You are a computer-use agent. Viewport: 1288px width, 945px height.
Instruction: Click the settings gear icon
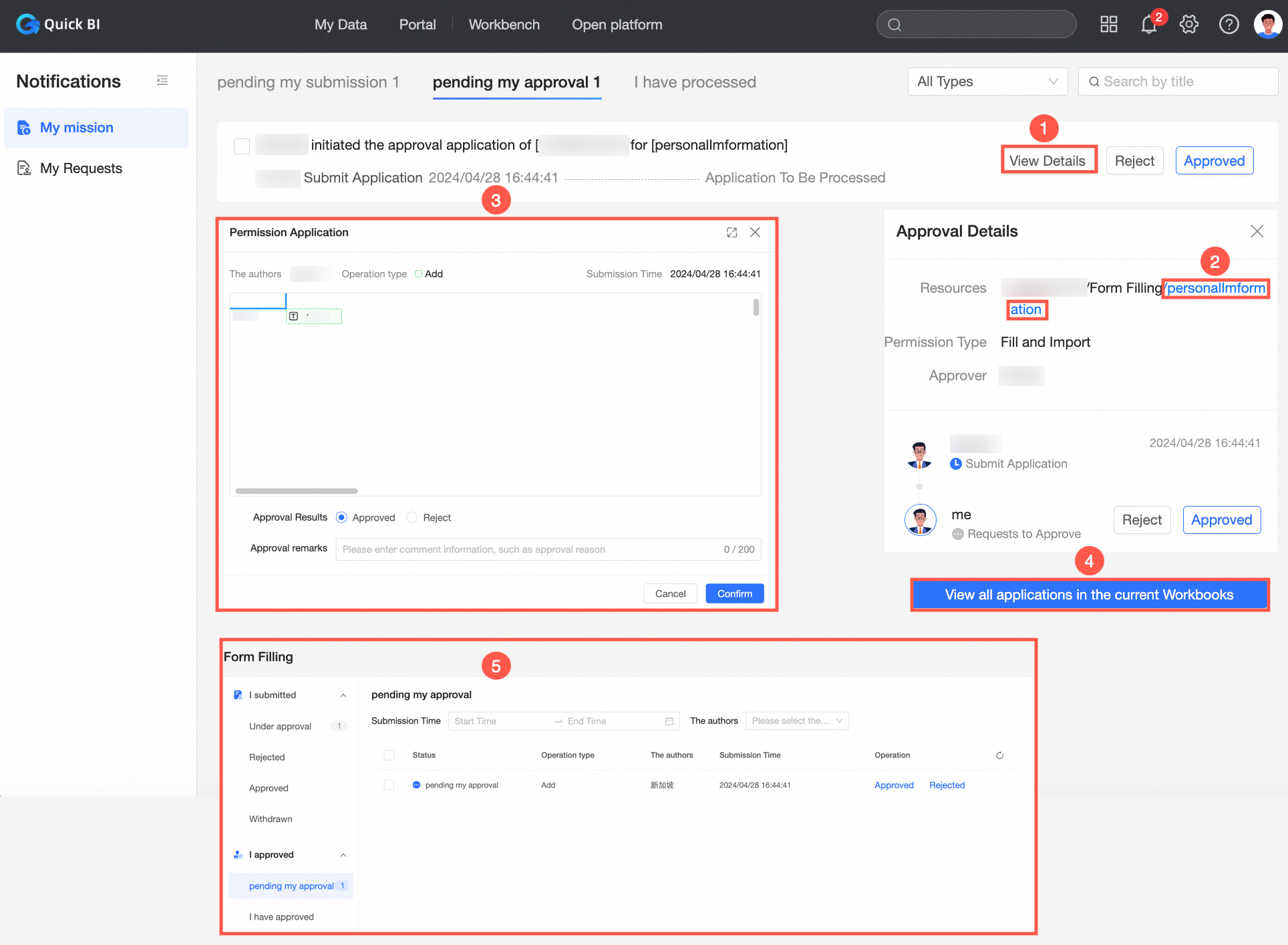point(1188,25)
